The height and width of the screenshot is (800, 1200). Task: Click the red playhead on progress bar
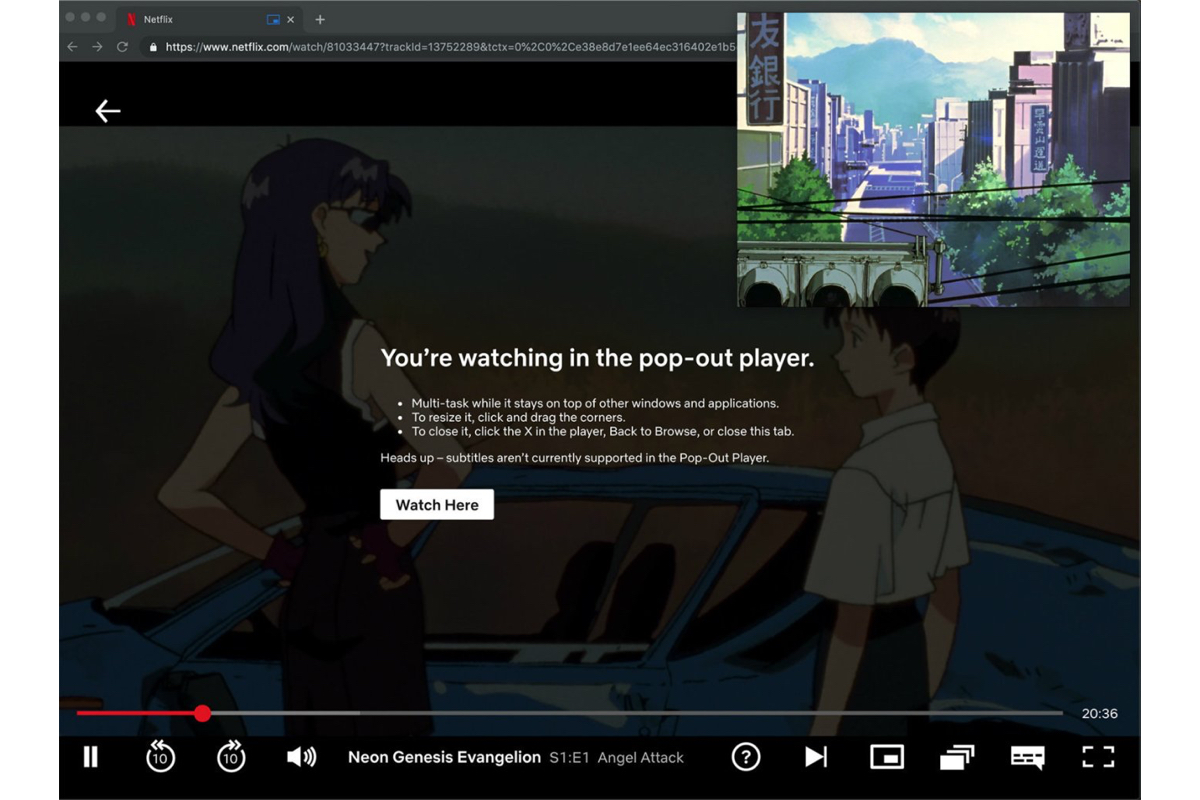tap(202, 713)
